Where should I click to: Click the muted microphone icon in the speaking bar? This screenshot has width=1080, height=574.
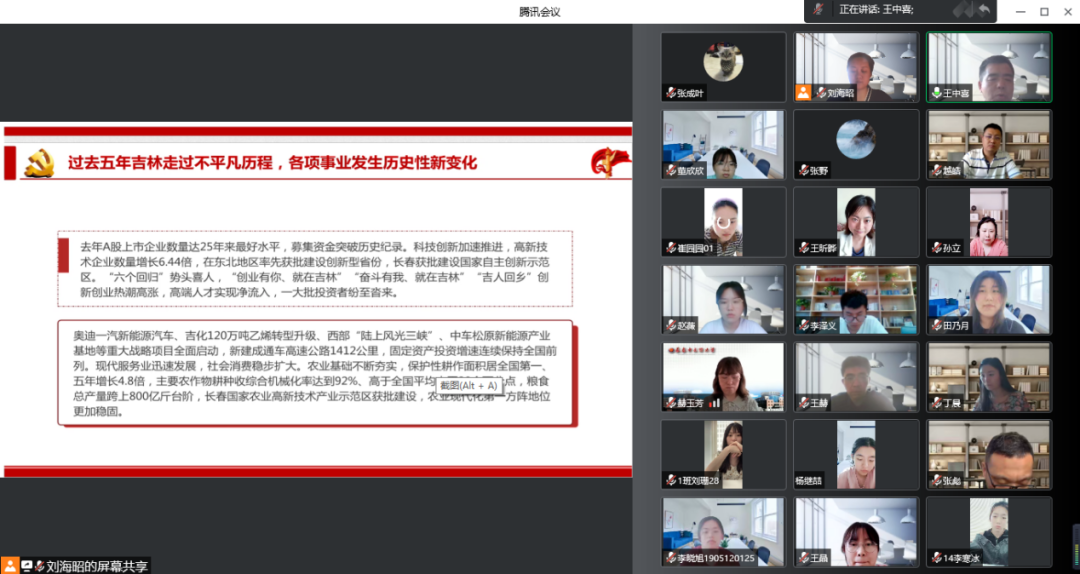[819, 9]
